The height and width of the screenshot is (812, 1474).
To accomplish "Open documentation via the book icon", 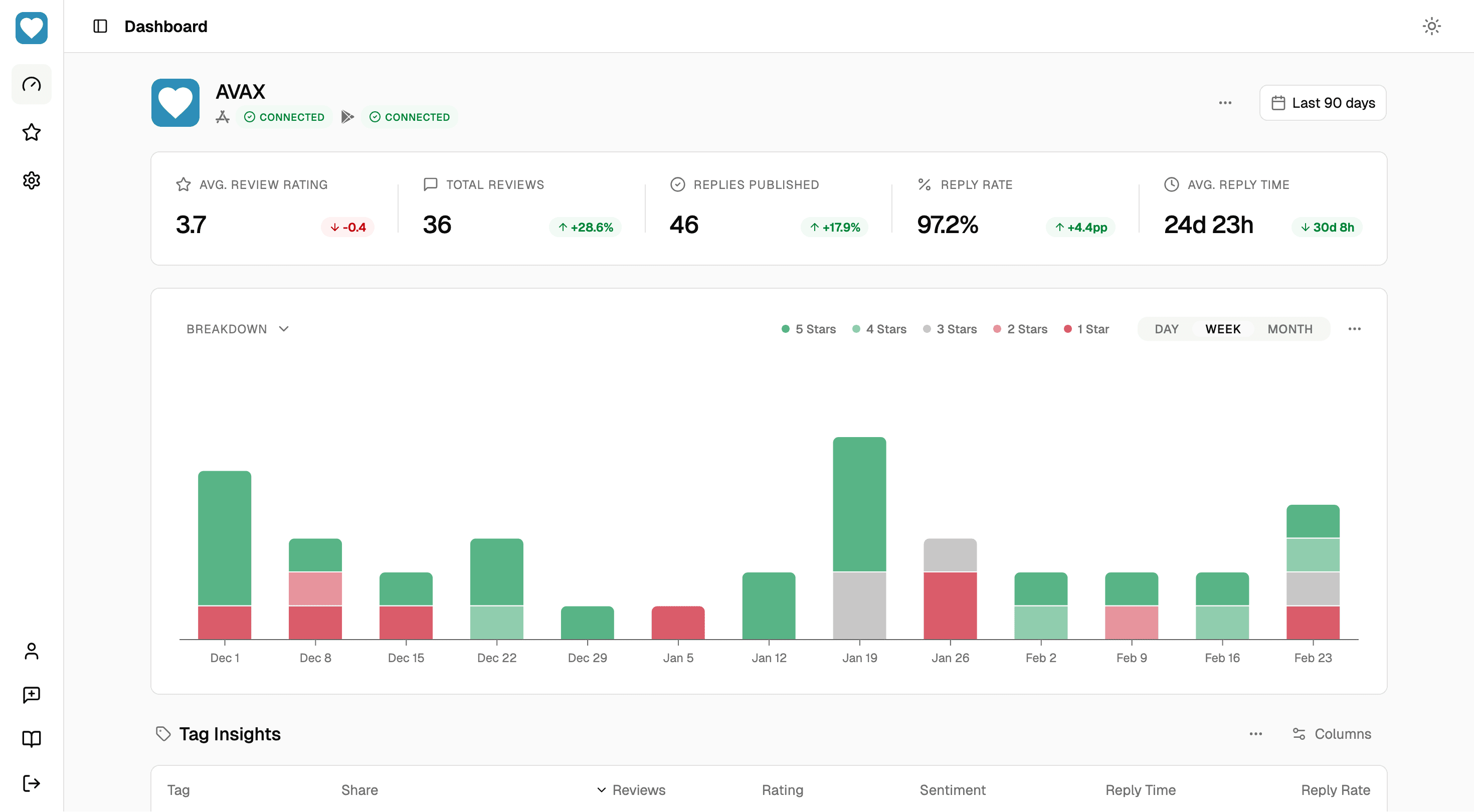I will tap(31, 739).
